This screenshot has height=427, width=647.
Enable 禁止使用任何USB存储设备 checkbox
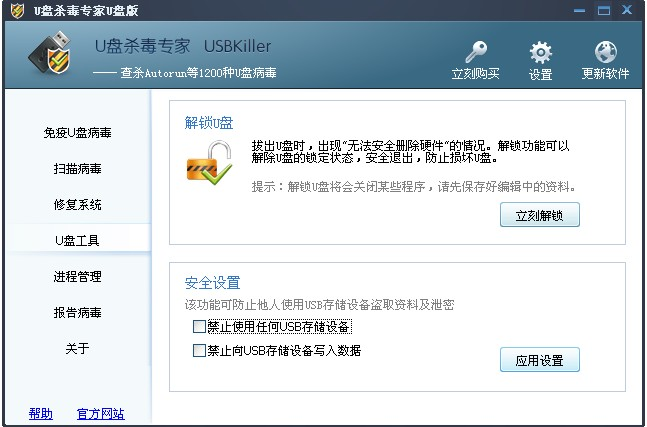(x=199, y=327)
